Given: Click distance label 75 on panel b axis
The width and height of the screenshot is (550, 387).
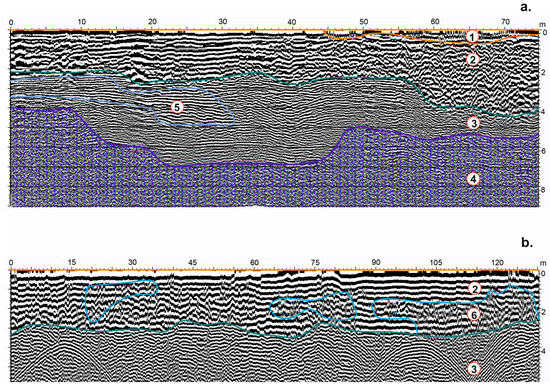Looking at the screenshot, I should 315,262.
